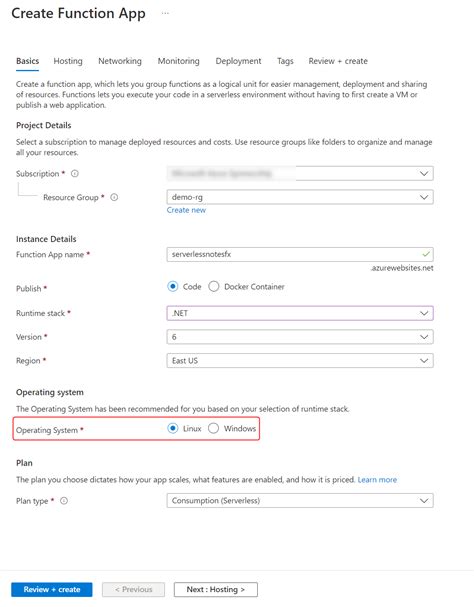Viewport: 474px width, 607px height.
Task: Click the Review + create button
Action: tap(52, 590)
